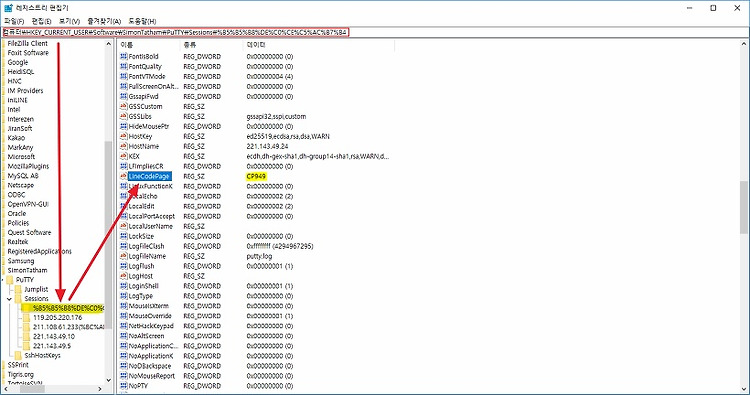
Task: Open the Edit menu
Action: 42,22
